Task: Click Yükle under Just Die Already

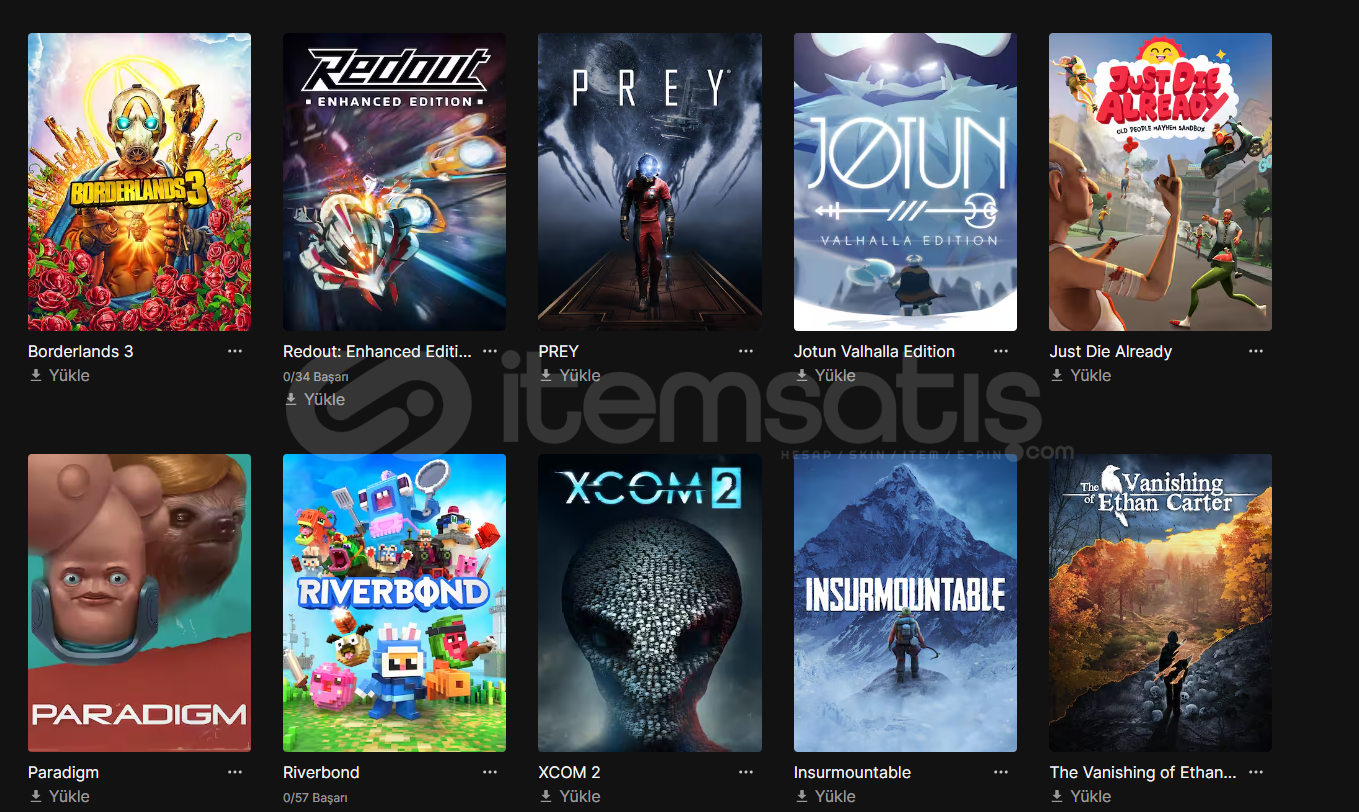Action: coord(1081,375)
